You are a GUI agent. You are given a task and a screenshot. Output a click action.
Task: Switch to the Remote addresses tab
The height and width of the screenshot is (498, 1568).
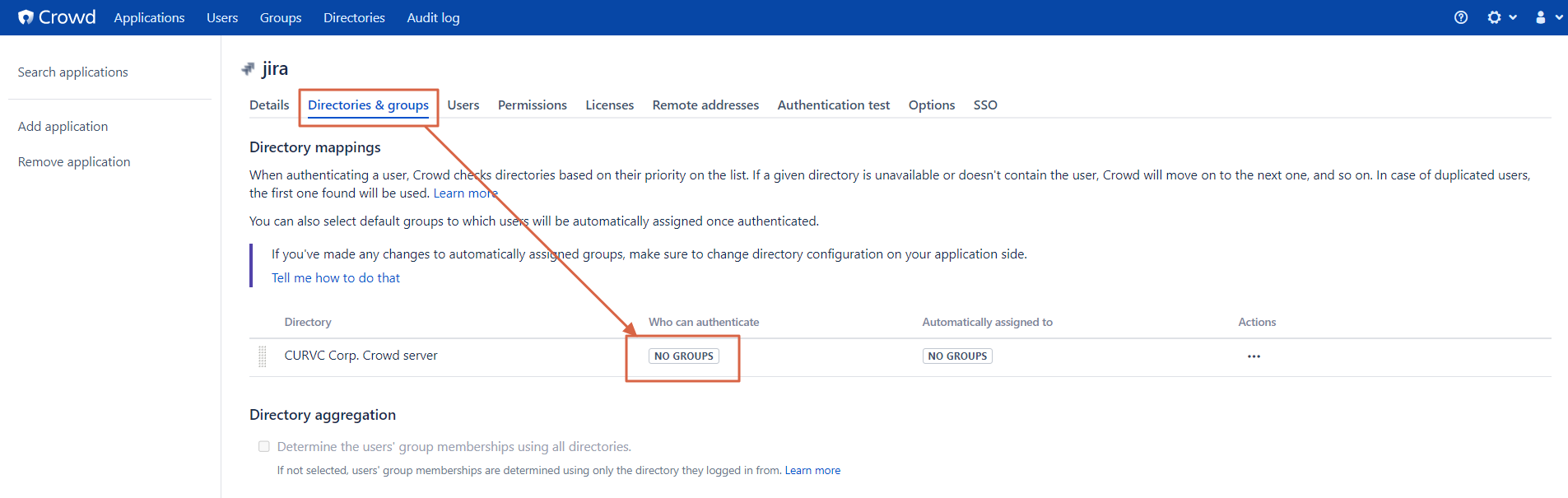[705, 105]
